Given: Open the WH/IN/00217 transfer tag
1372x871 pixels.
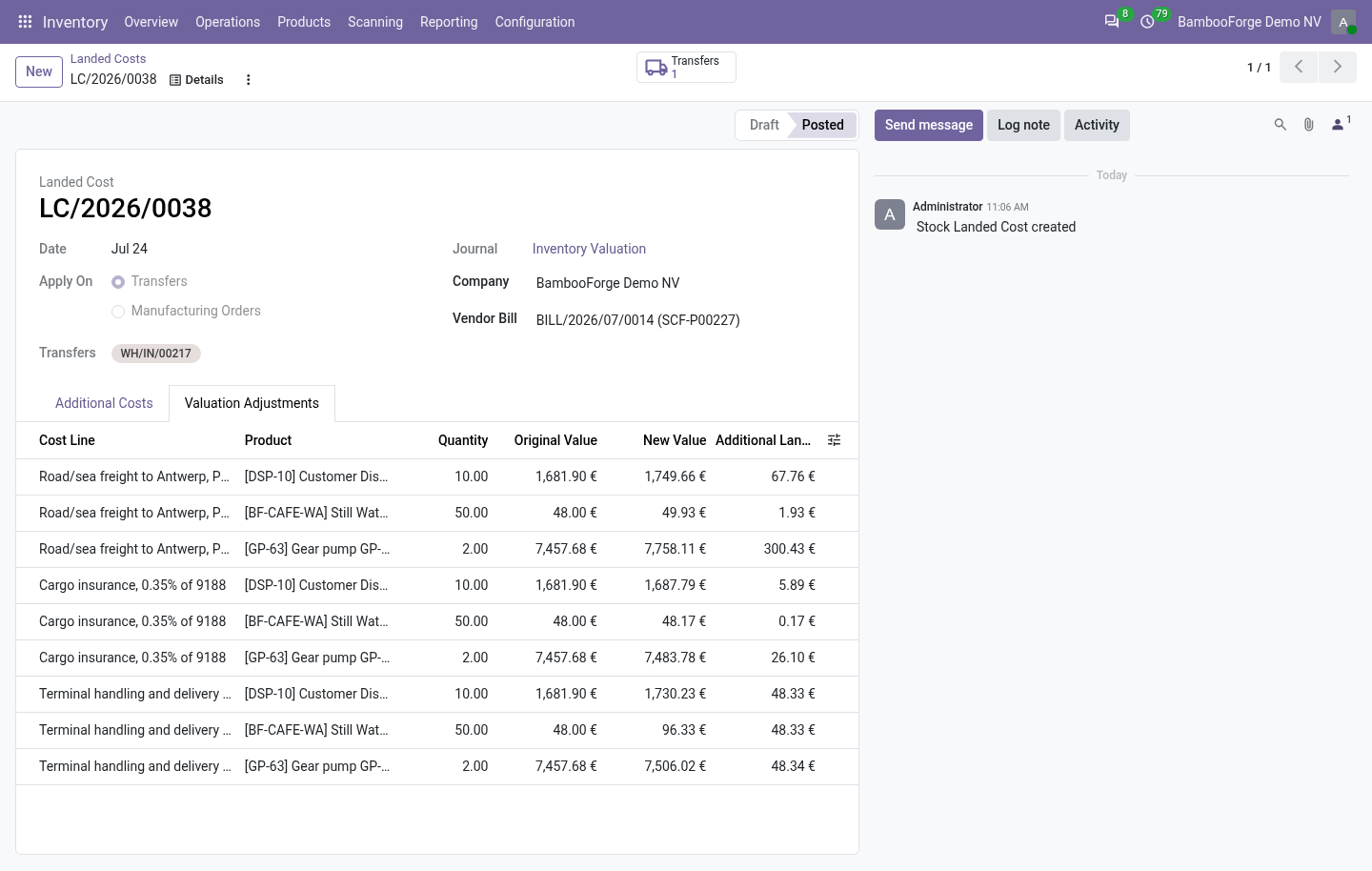Looking at the screenshot, I should pyautogui.click(x=156, y=354).
